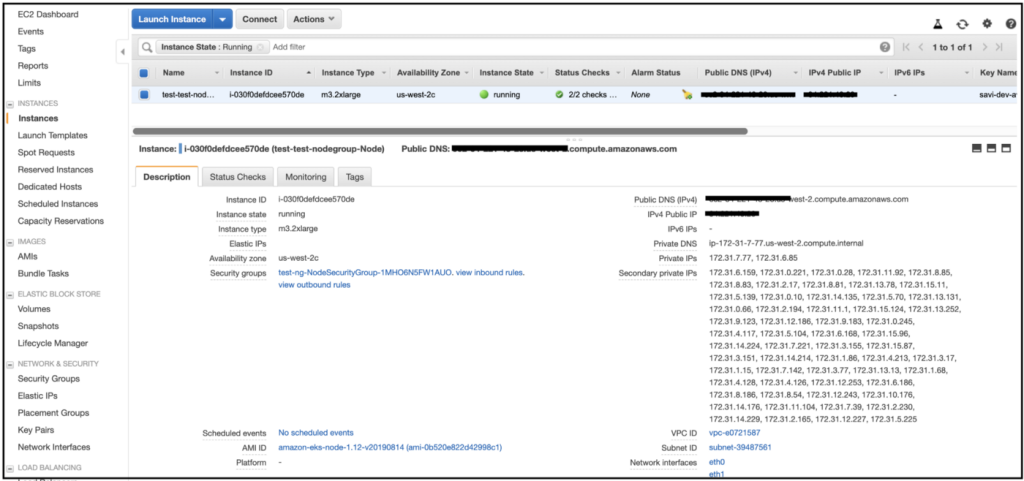Viewport: 1024px width, 481px height.
Task: Select instance ID cell i-030f0defdcee570de
Action: (266, 95)
